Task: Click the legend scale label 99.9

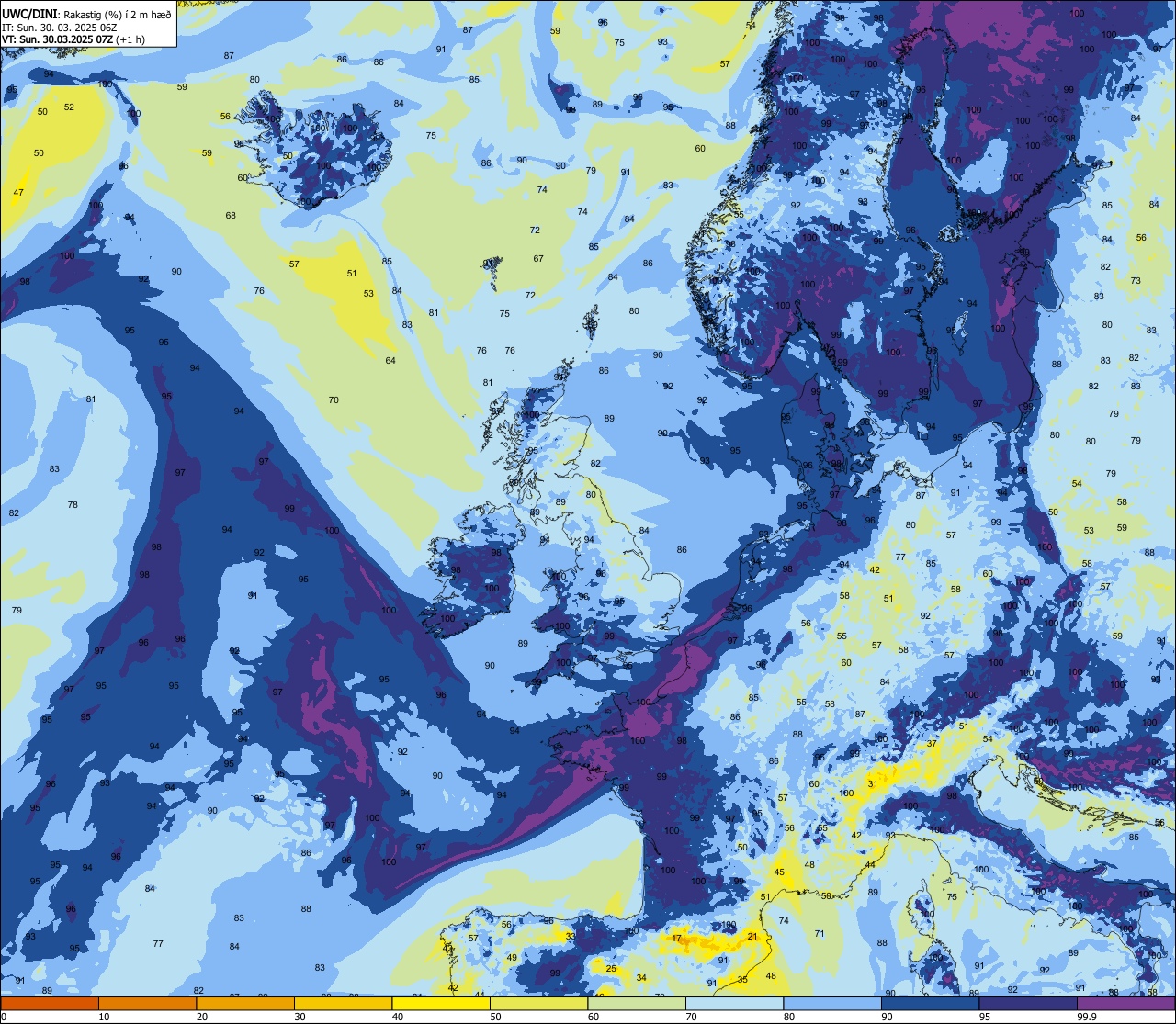Action: (x=1087, y=1017)
